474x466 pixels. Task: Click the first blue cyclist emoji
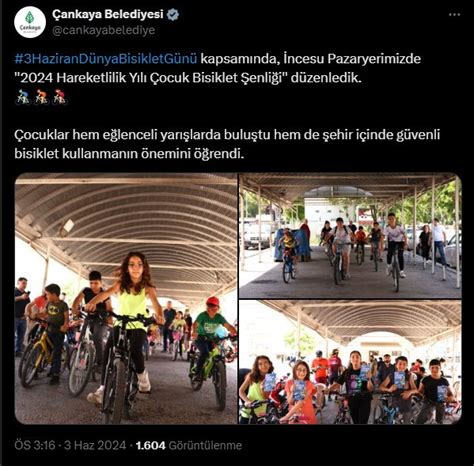(23, 97)
